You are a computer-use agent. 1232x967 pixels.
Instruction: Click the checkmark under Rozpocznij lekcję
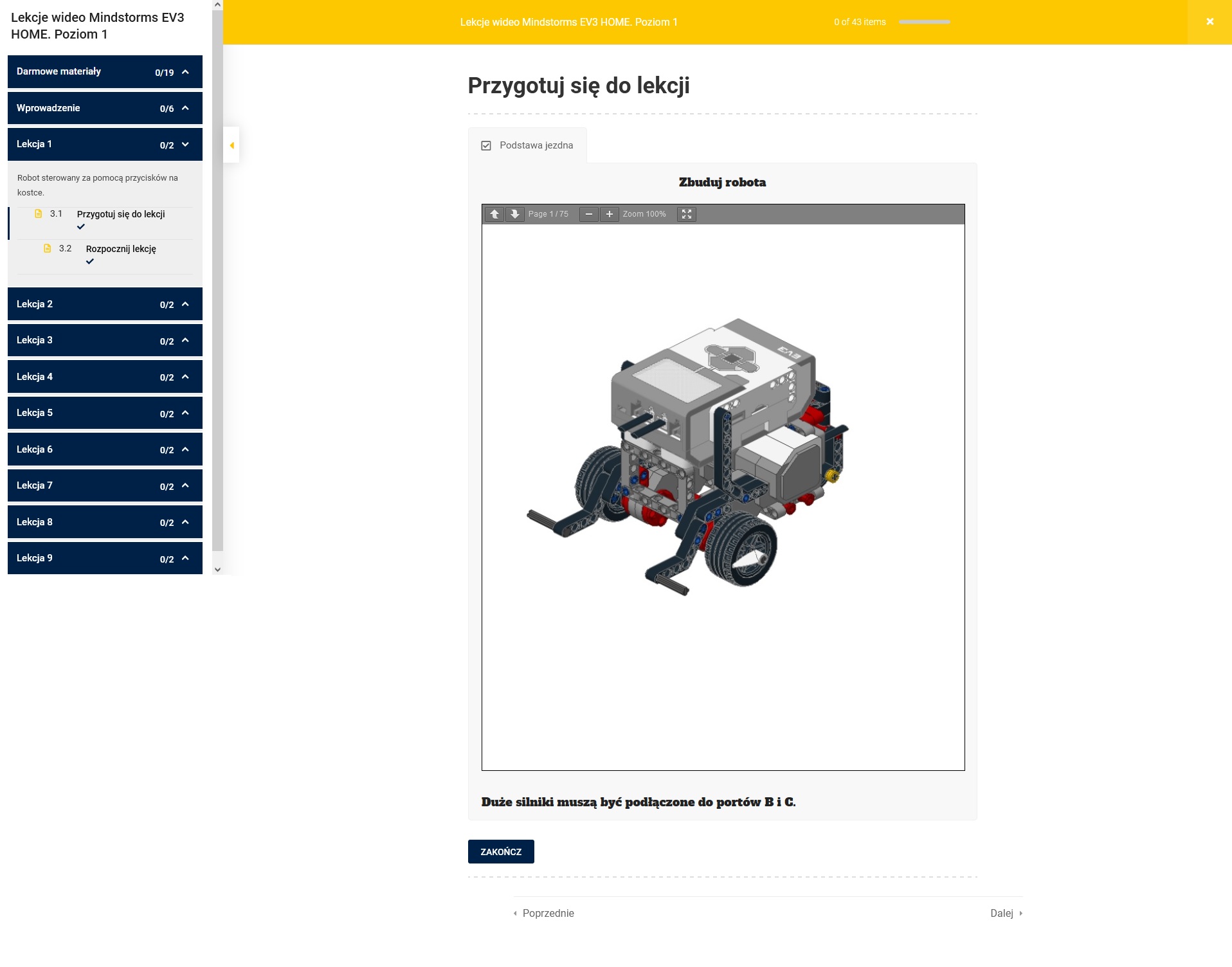[90, 262]
